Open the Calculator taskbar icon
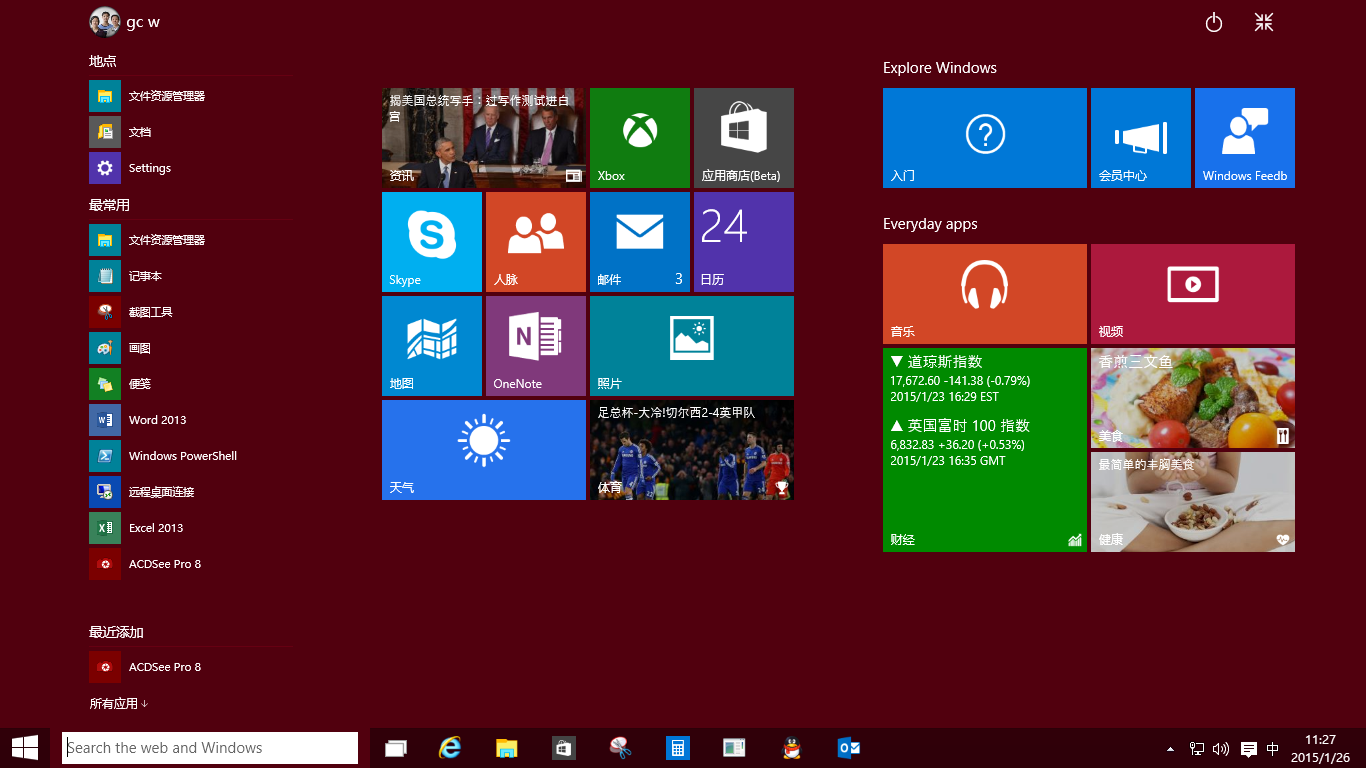The width and height of the screenshot is (1366, 768). coord(678,748)
